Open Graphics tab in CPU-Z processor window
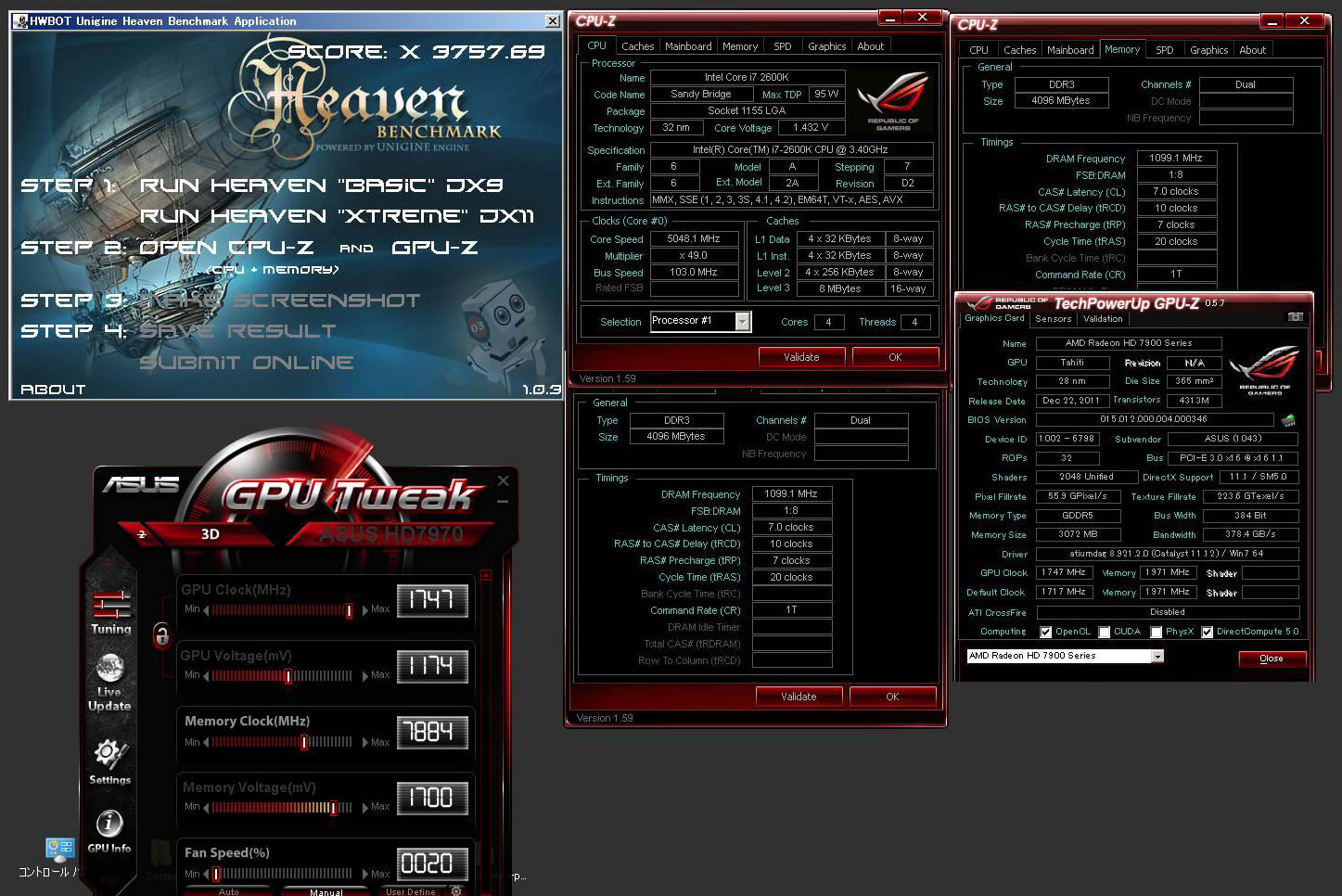This screenshot has height=896, width=1342. click(x=826, y=46)
